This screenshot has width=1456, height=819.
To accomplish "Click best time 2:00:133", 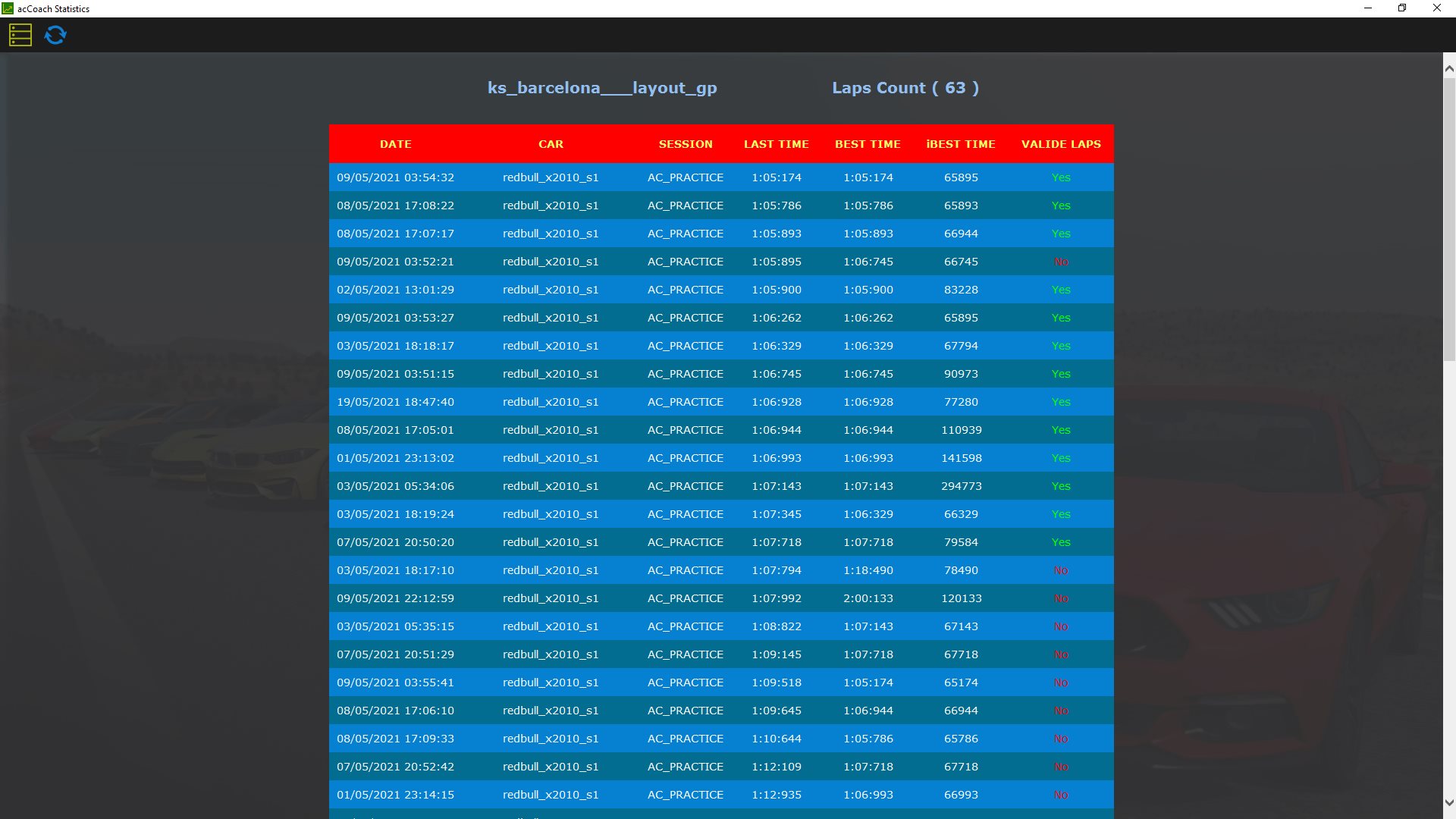I will pos(868,598).
